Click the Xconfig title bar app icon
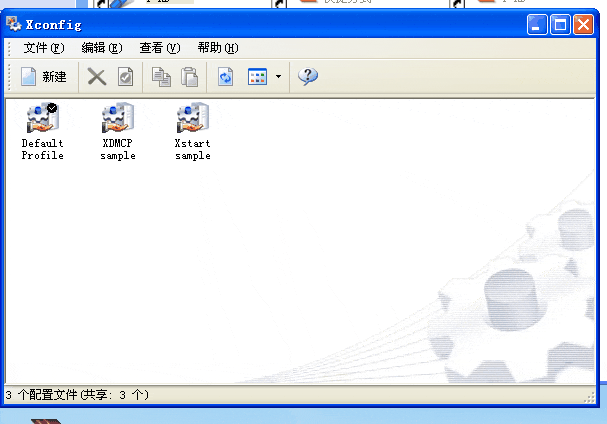The width and height of the screenshot is (607, 424). point(14,24)
